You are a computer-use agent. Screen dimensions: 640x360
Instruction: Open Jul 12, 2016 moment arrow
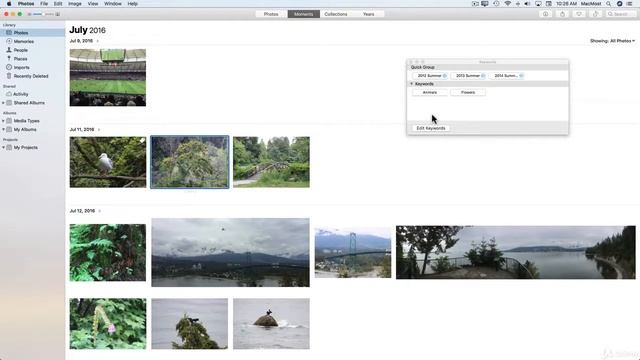[x=100, y=211]
